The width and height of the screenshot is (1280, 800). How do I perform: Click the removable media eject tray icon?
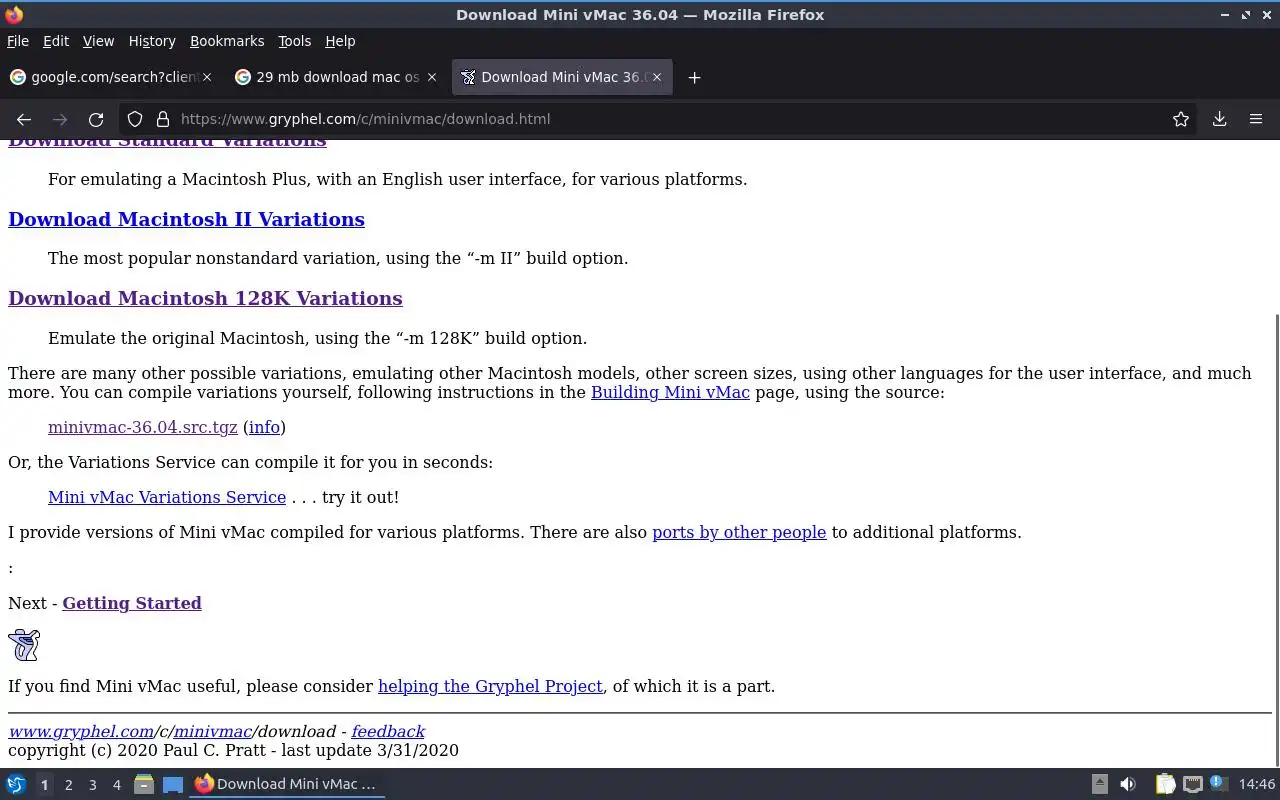pos(1099,784)
